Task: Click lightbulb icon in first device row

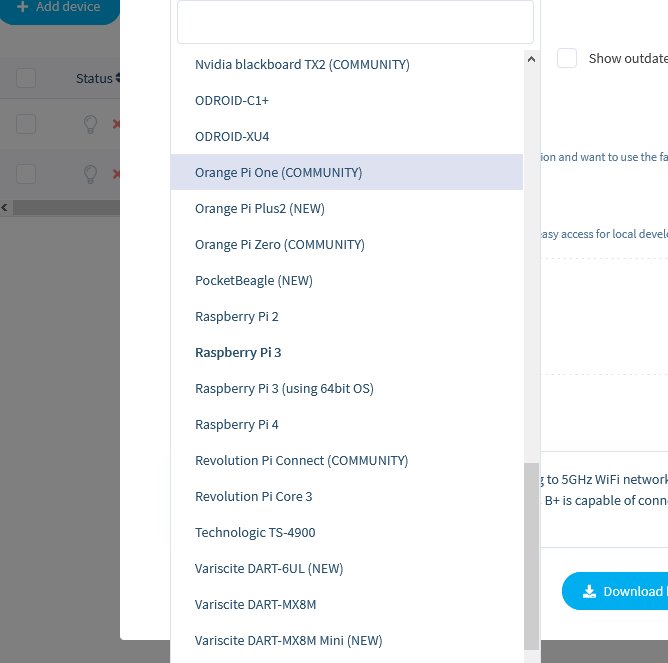Action: pos(90,124)
